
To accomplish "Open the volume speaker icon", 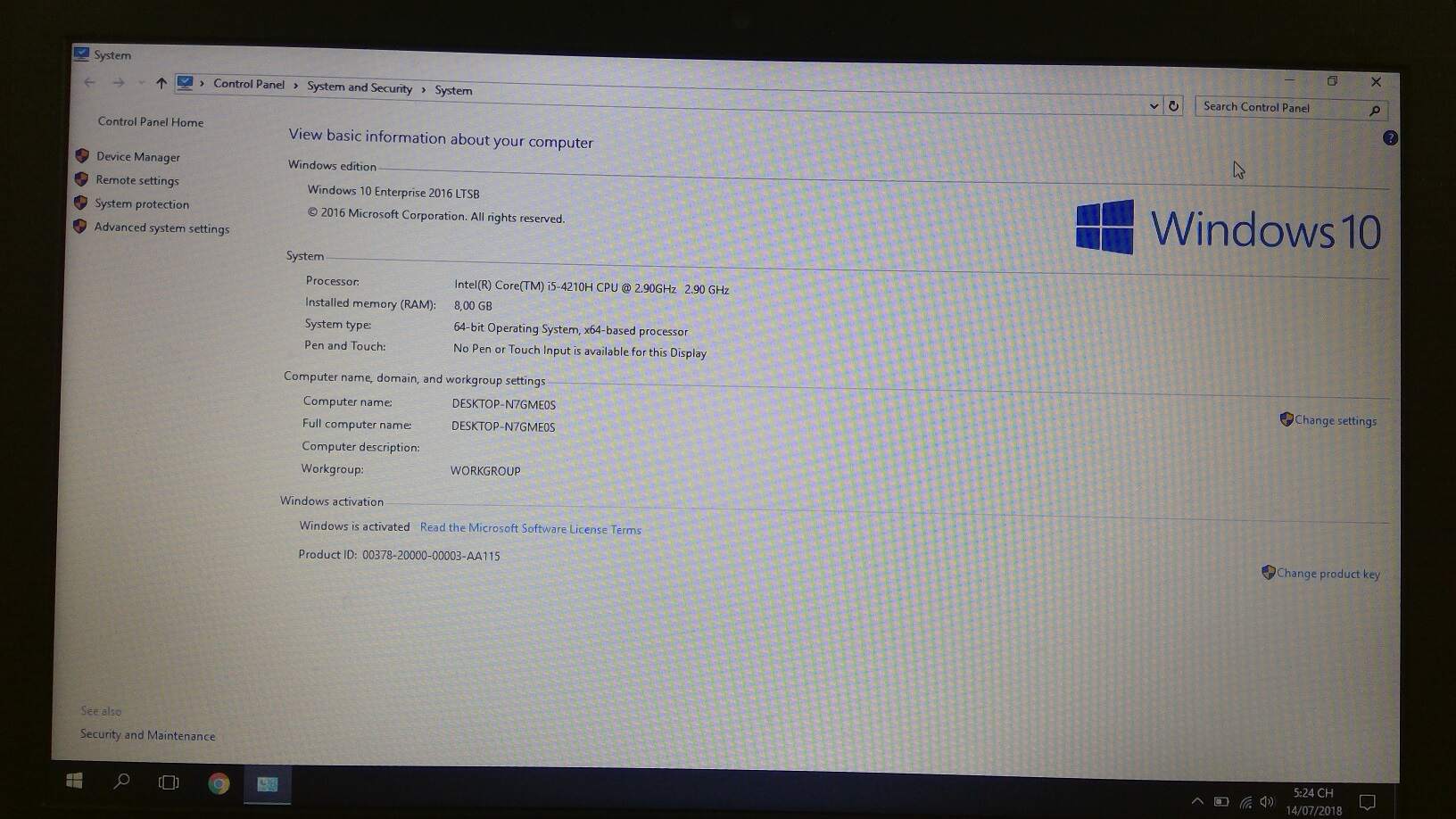I will pyautogui.click(x=1267, y=802).
